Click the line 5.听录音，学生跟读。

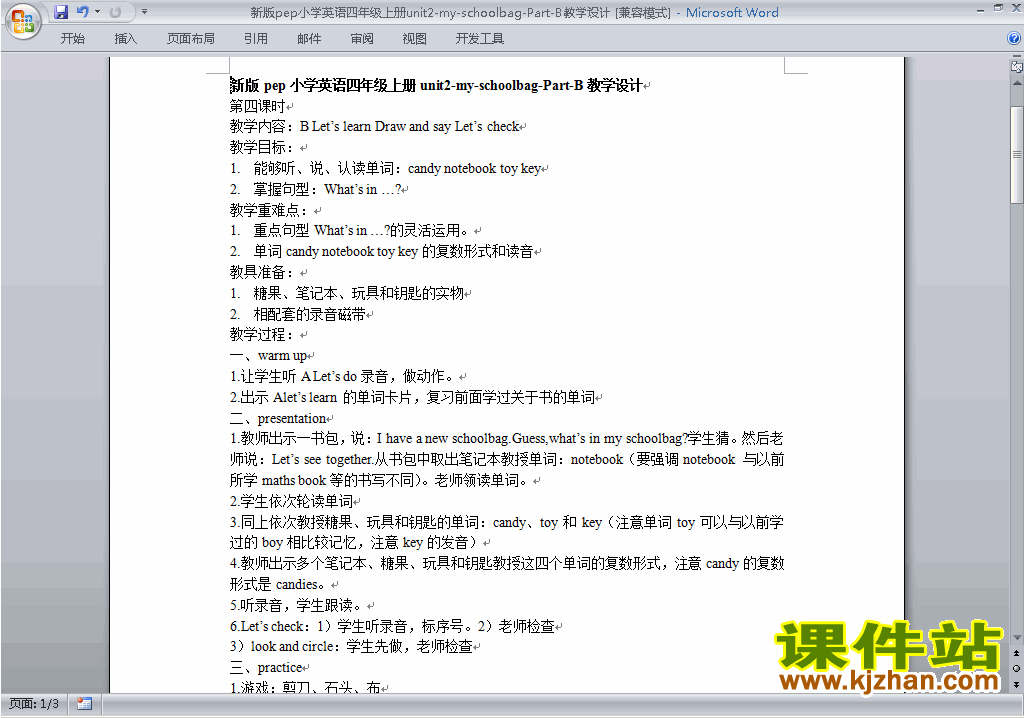[x=298, y=605]
